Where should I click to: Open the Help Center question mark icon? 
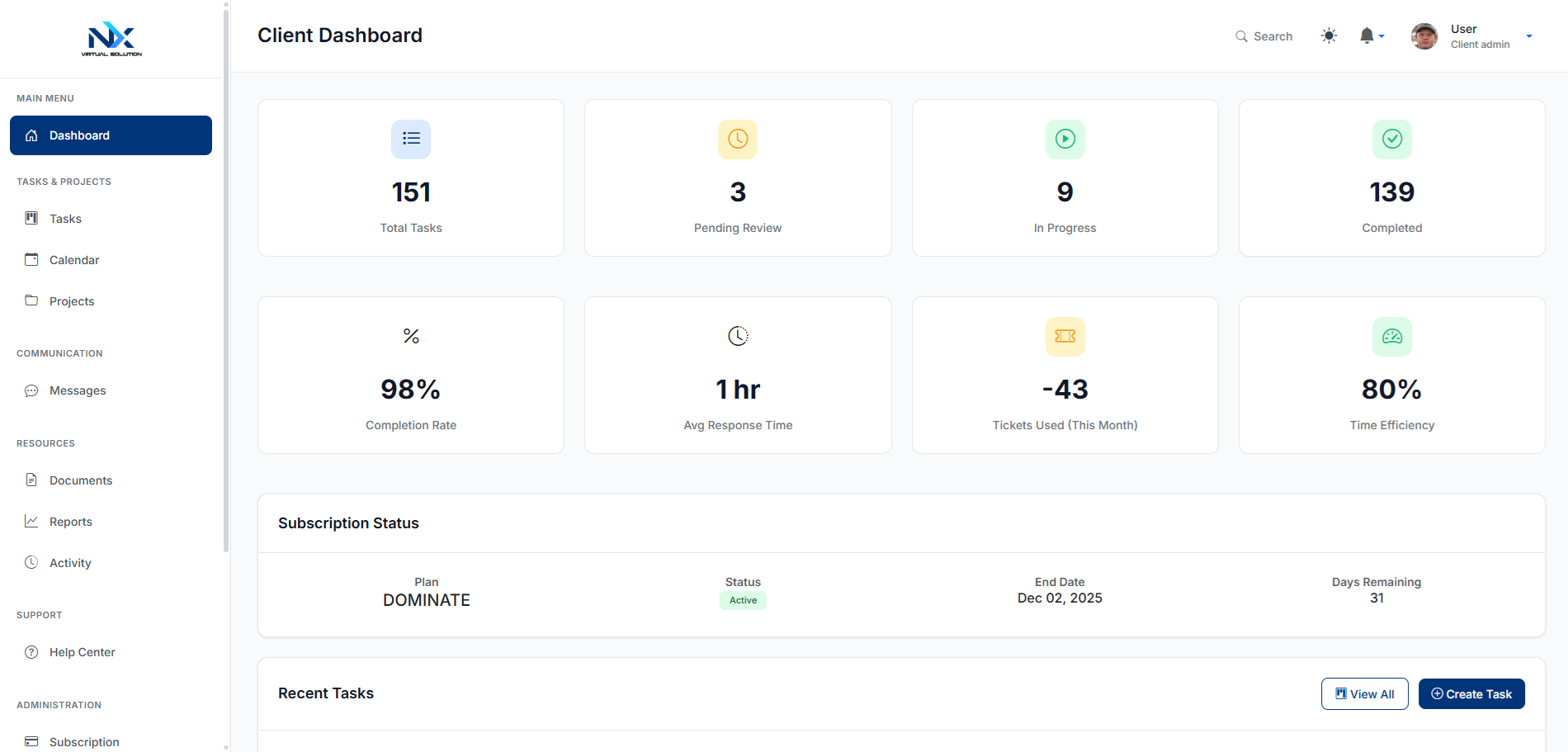click(31, 651)
